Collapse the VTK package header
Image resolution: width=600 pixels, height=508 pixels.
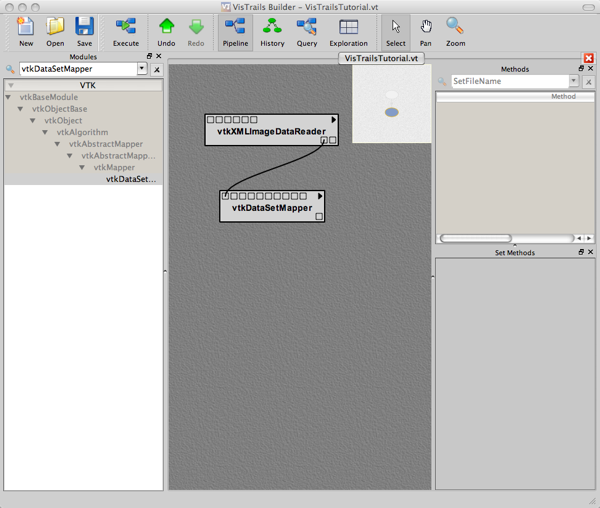[11, 85]
